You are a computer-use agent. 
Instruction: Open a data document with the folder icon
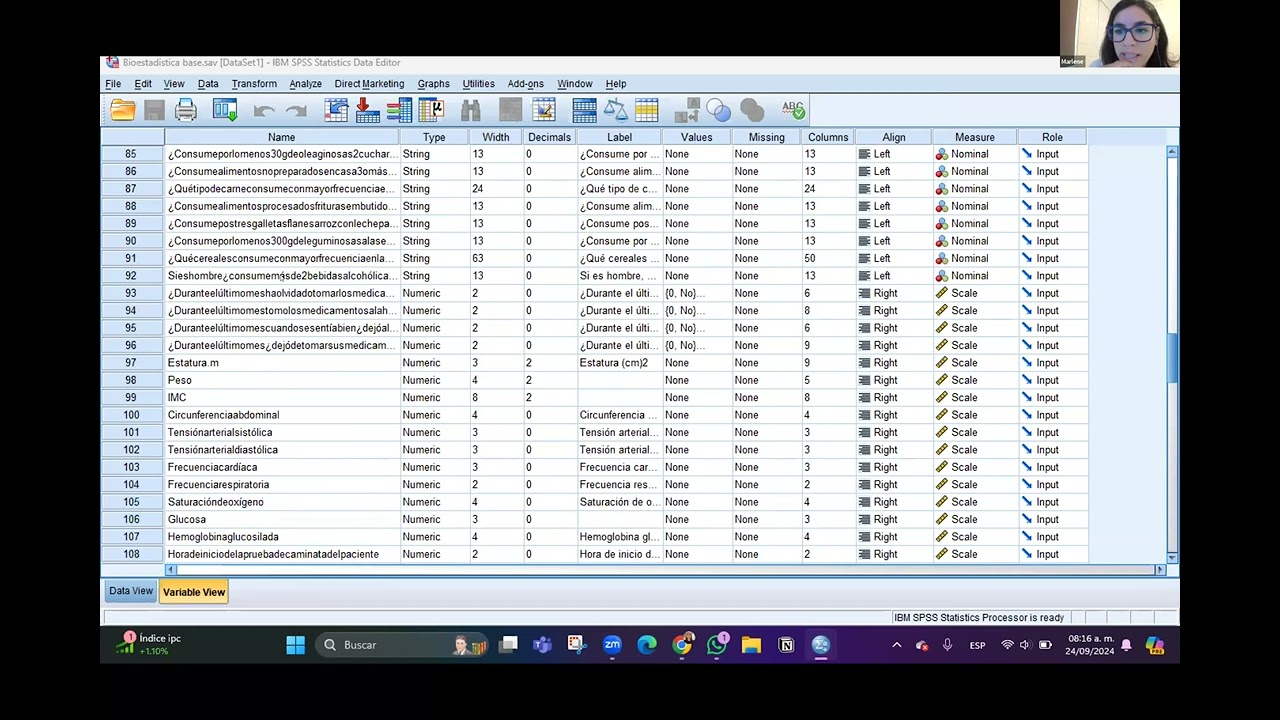coord(123,110)
